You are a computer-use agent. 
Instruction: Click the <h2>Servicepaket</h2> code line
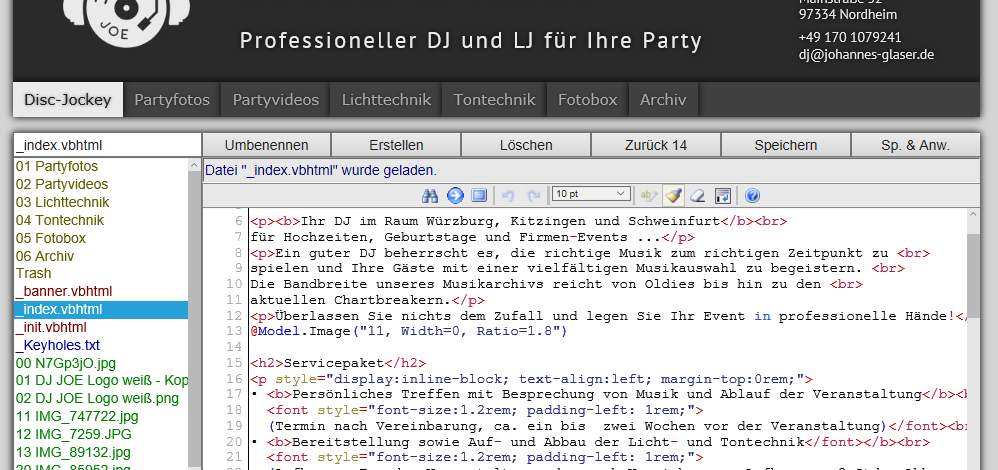[x=338, y=363]
